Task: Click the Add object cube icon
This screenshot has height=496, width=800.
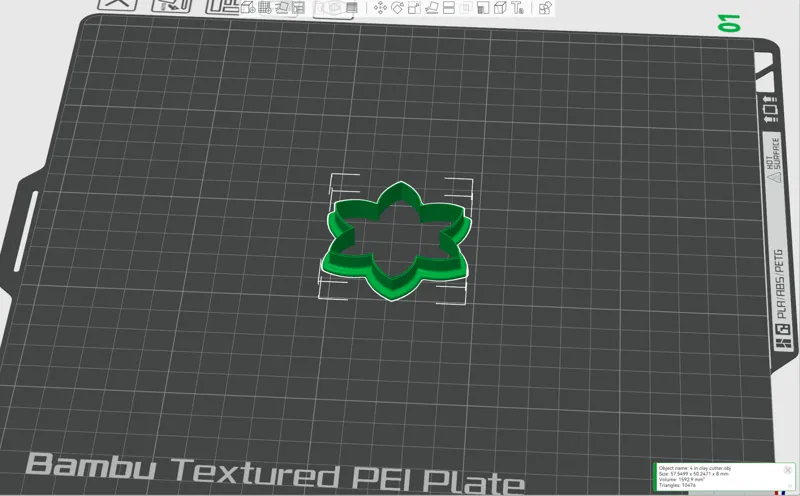Action: tap(247, 7)
